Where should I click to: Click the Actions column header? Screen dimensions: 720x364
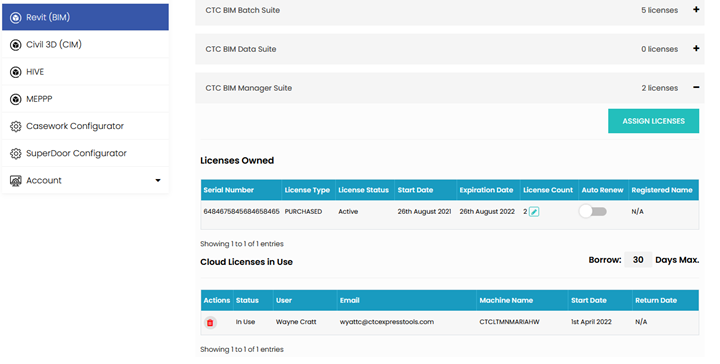217,300
